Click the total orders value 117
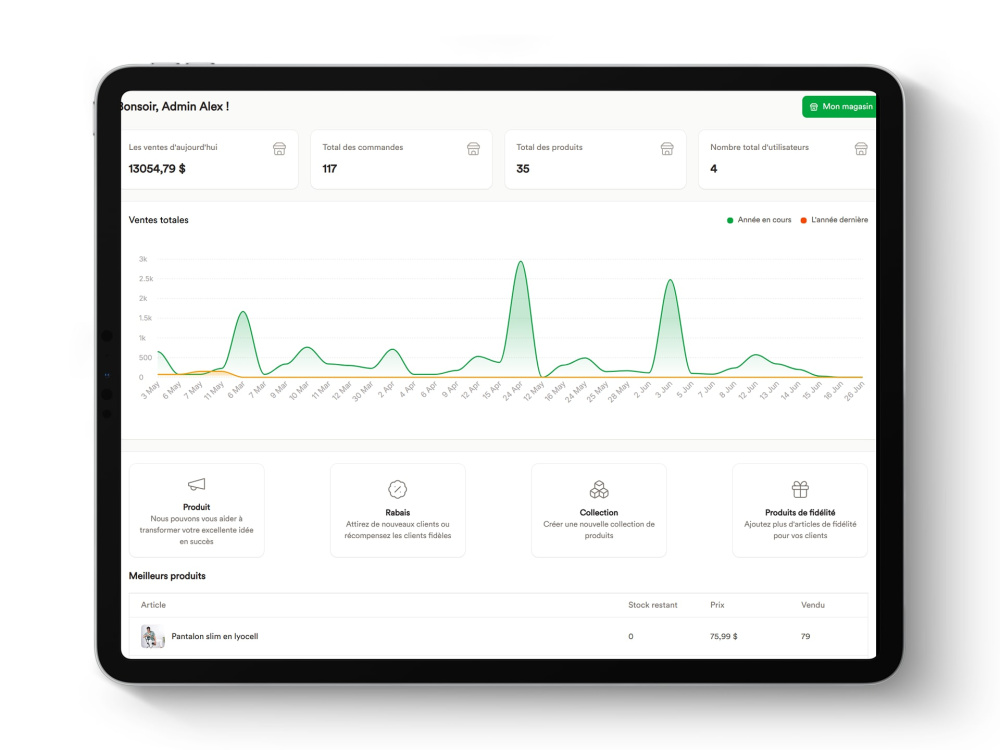The image size is (1000, 750). pos(329,169)
